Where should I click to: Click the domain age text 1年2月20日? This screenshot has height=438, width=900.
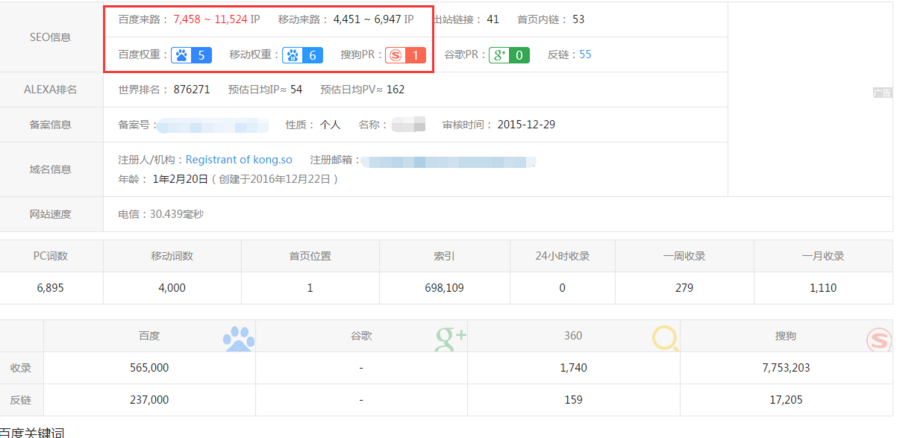[180, 179]
